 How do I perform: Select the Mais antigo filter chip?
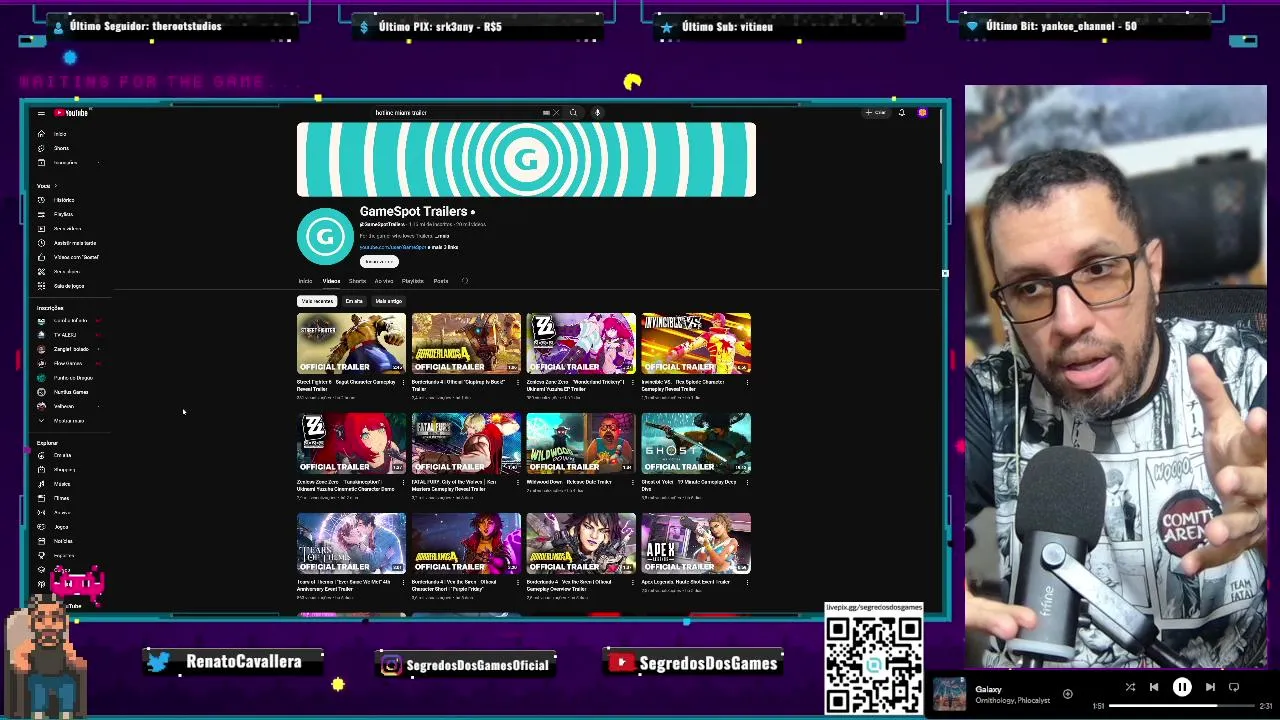click(x=389, y=301)
